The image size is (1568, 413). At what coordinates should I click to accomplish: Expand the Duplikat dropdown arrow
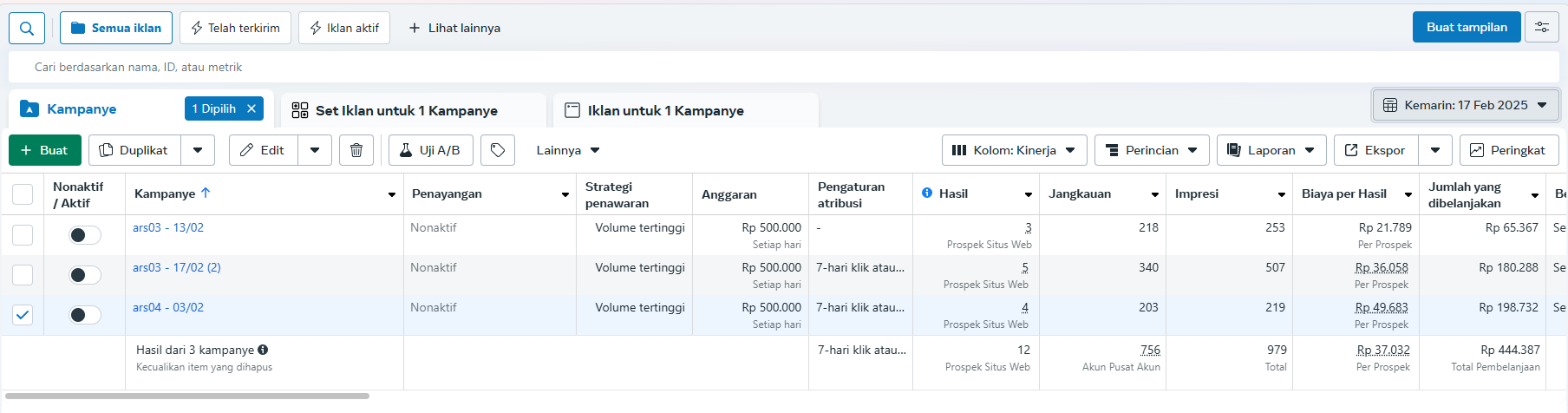(x=198, y=150)
